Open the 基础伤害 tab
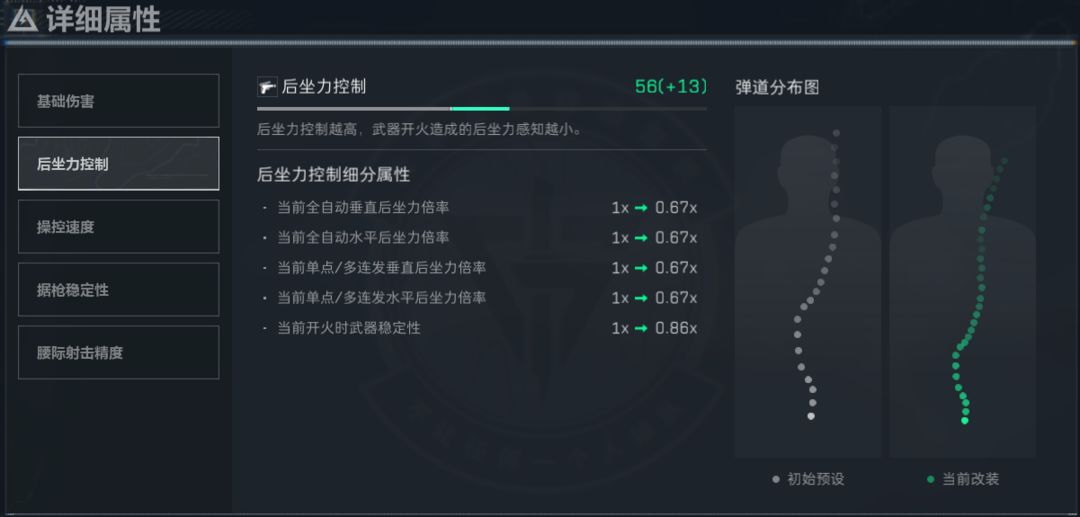 pos(118,101)
